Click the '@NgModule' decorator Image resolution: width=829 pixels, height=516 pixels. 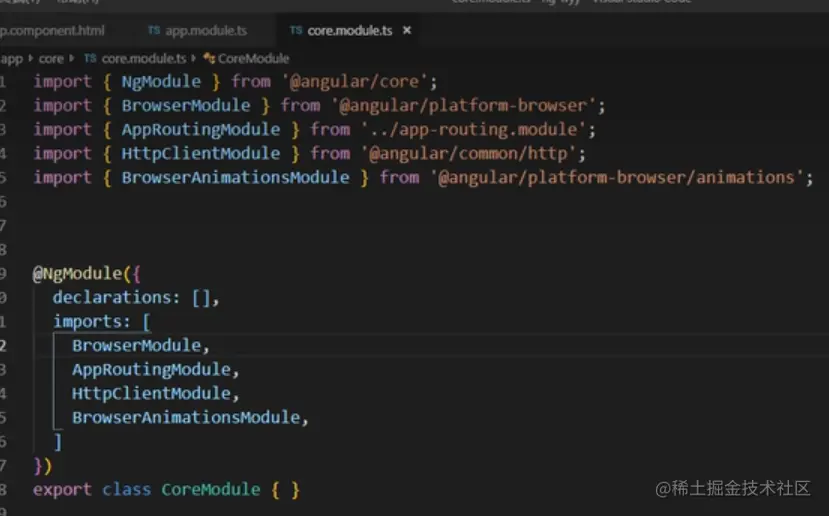pos(77,273)
